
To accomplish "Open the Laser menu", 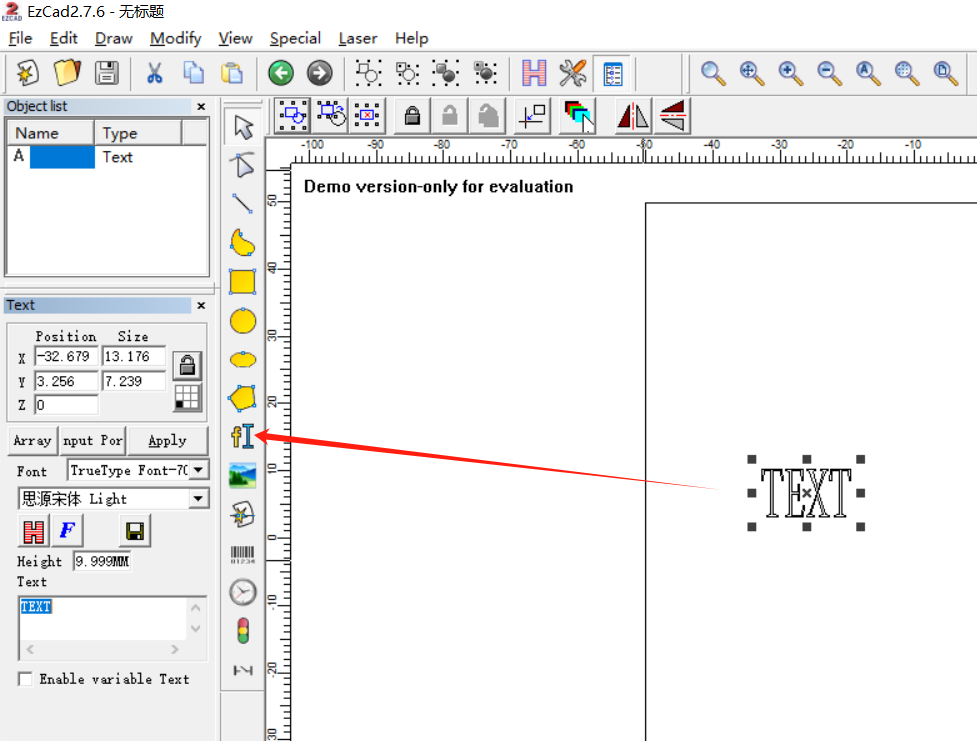I will tap(357, 38).
